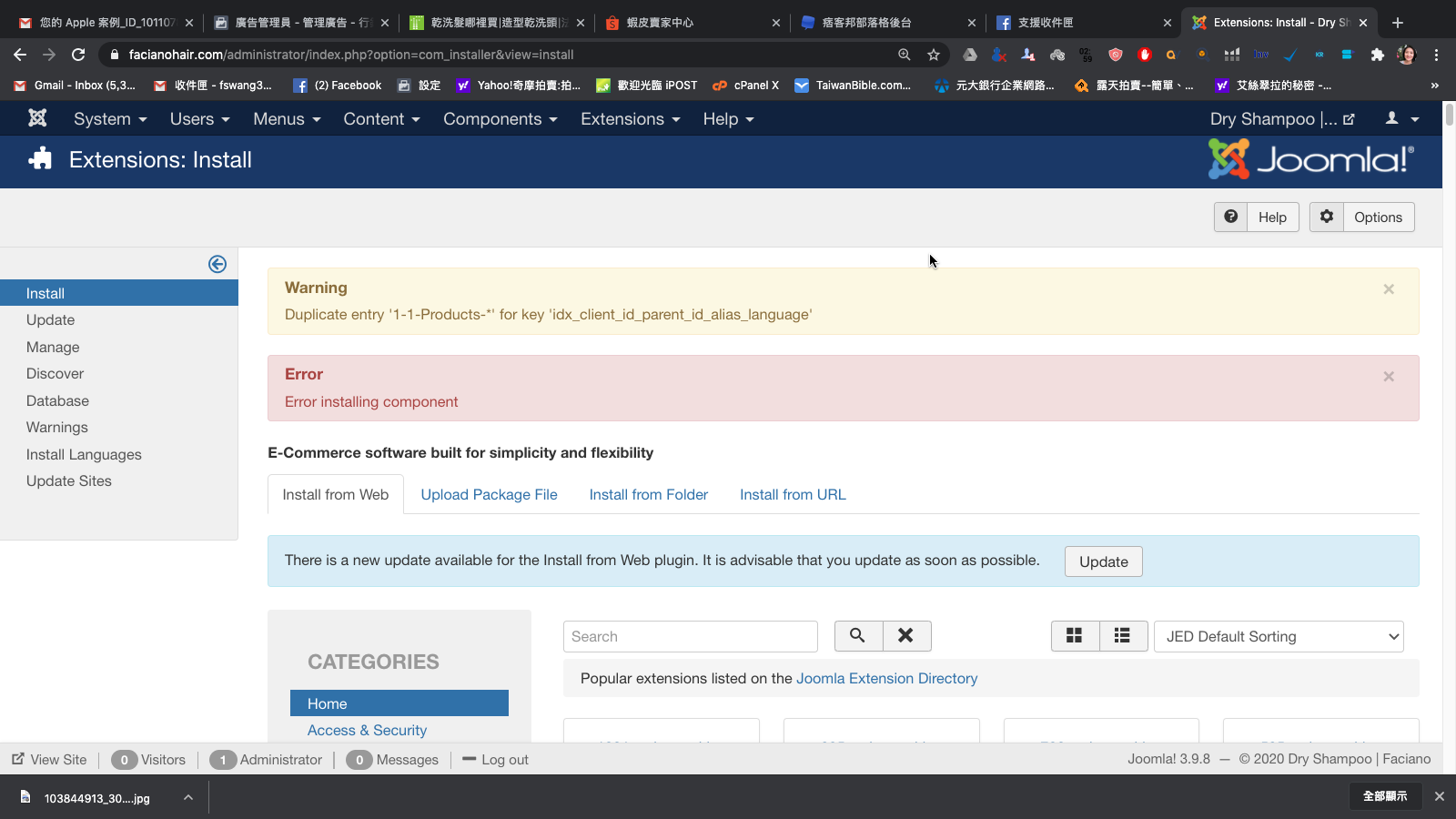Screen dimensions: 1456x819
Task: Open the cPanel X bookmark
Action: tap(745, 86)
